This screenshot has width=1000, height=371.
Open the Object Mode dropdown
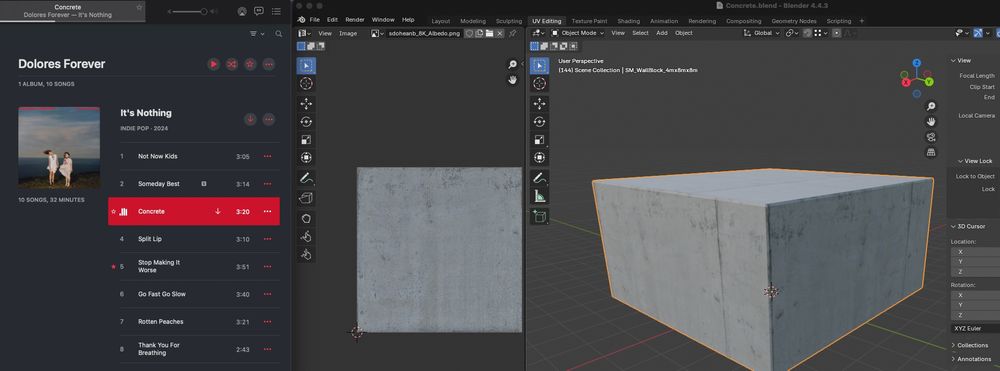point(578,33)
